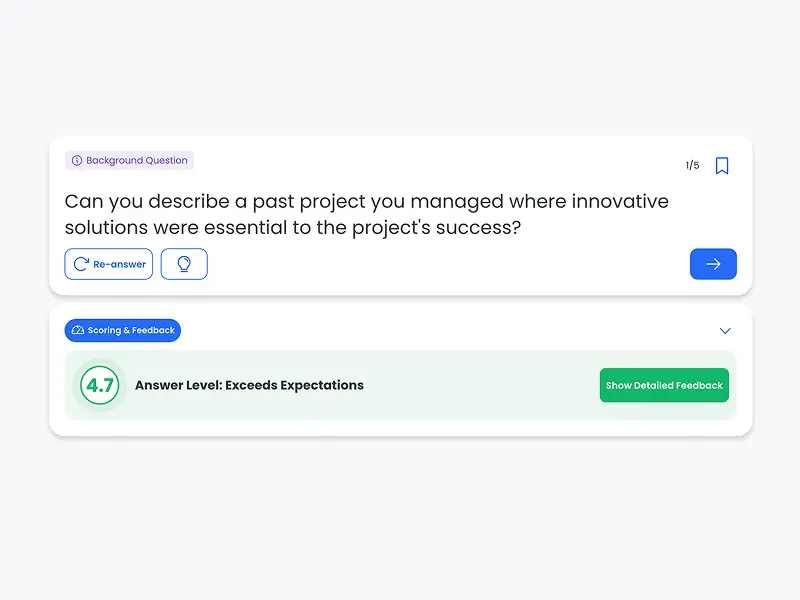Click the circular refresh icon in Re-answer
The image size is (800, 600).
pyautogui.click(x=81, y=264)
